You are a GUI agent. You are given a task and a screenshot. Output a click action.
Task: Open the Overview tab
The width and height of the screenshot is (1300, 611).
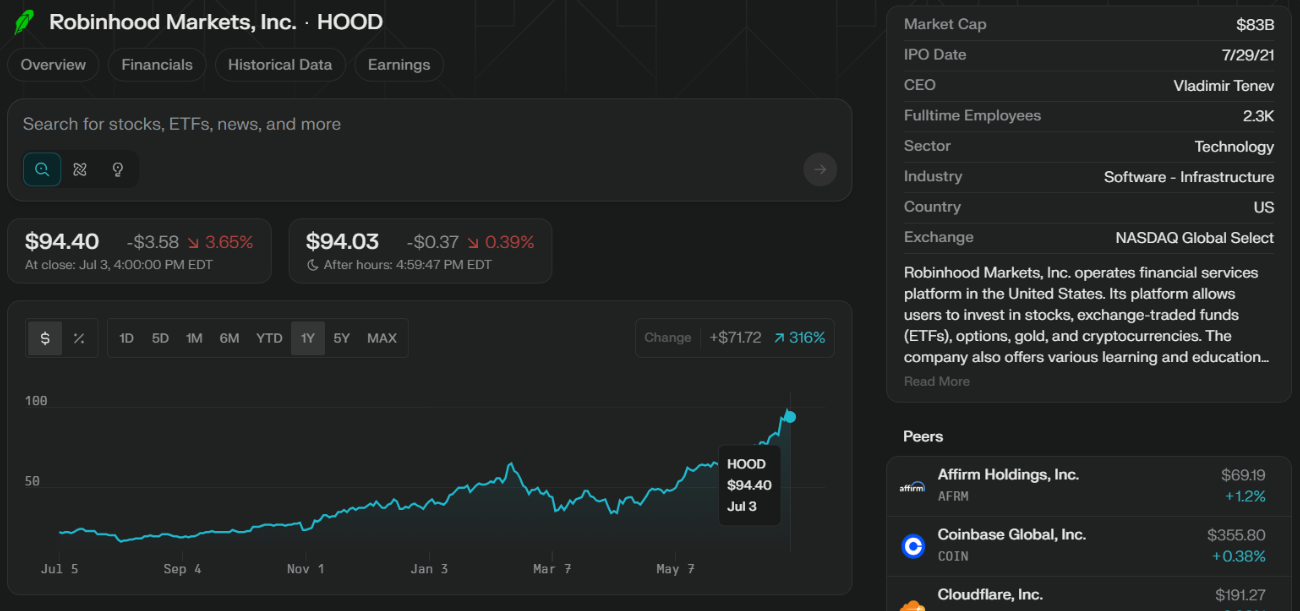point(53,65)
